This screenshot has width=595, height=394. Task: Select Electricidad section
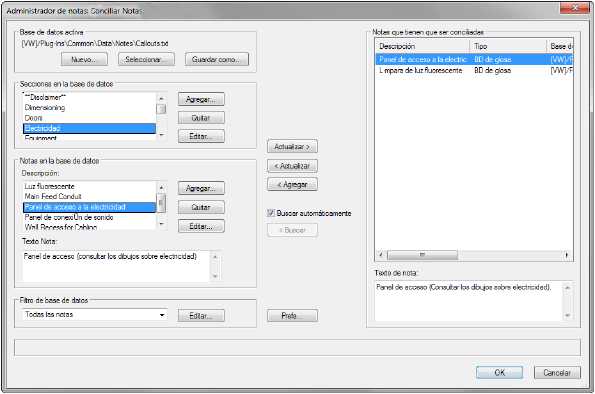point(90,128)
